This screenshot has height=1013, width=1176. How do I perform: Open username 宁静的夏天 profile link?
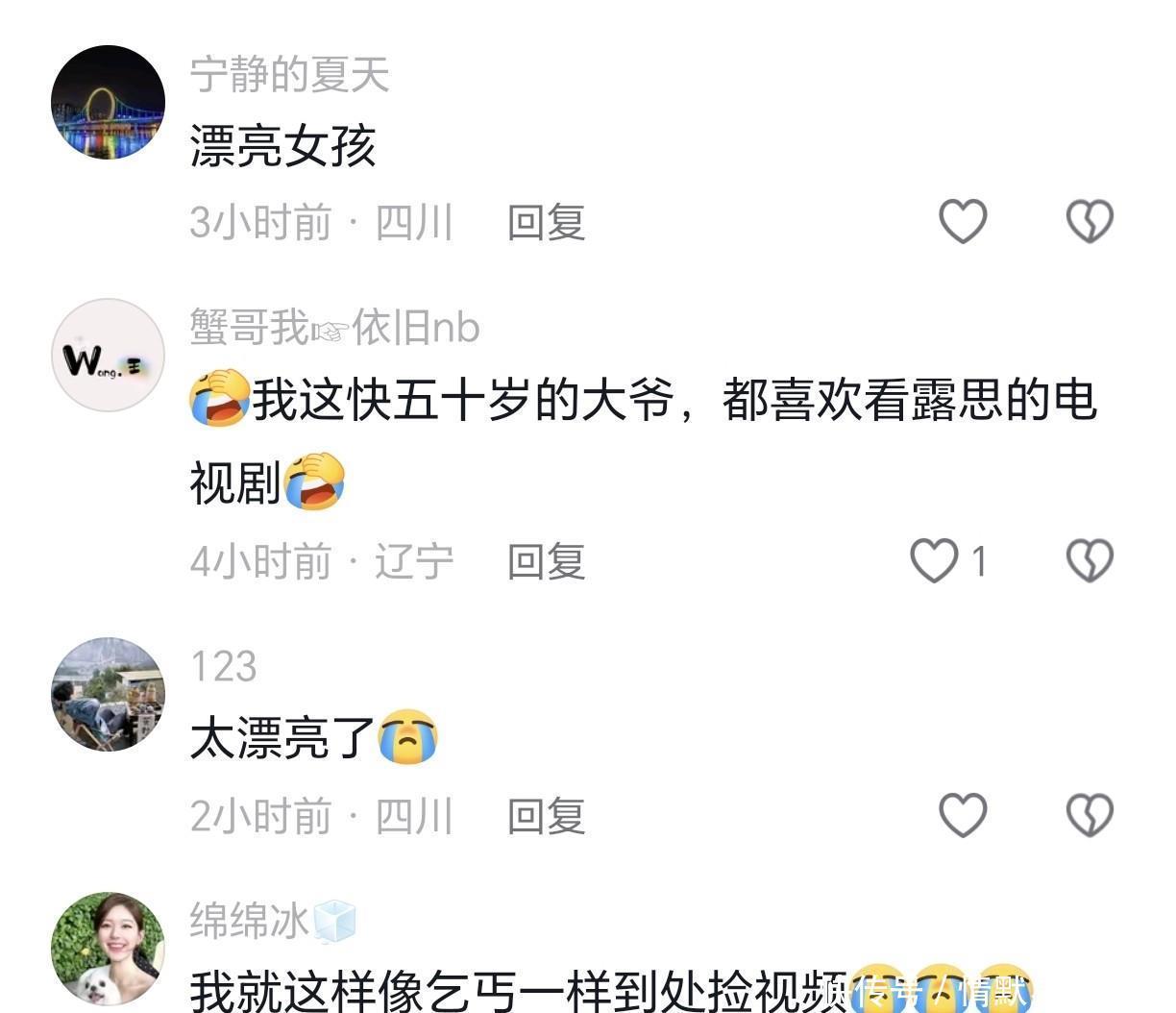click(289, 75)
